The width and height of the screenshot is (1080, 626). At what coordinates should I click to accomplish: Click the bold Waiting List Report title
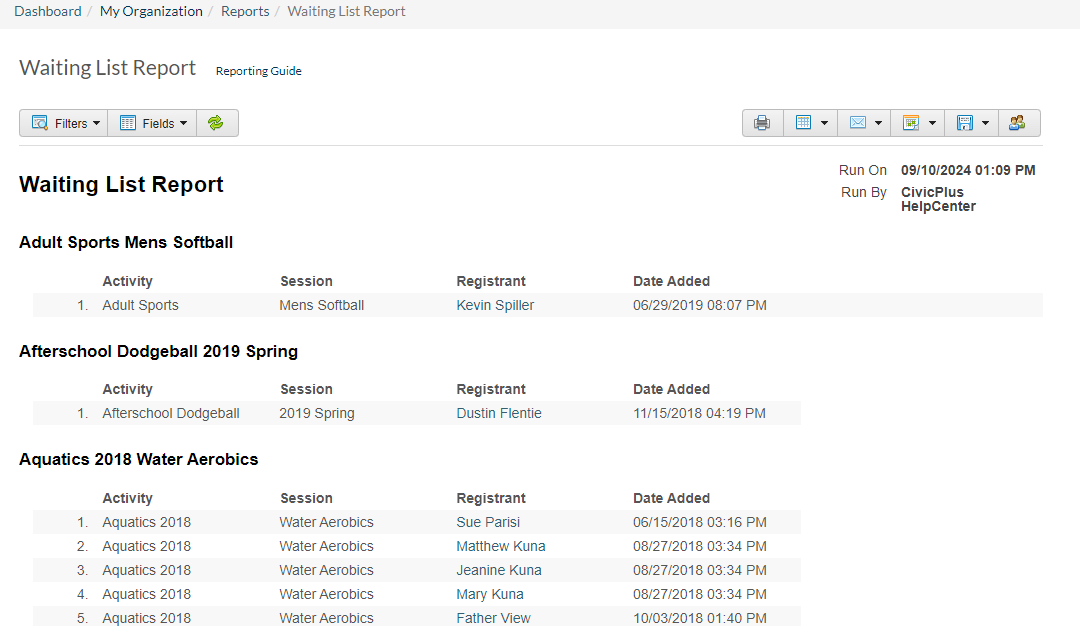(121, 185)
